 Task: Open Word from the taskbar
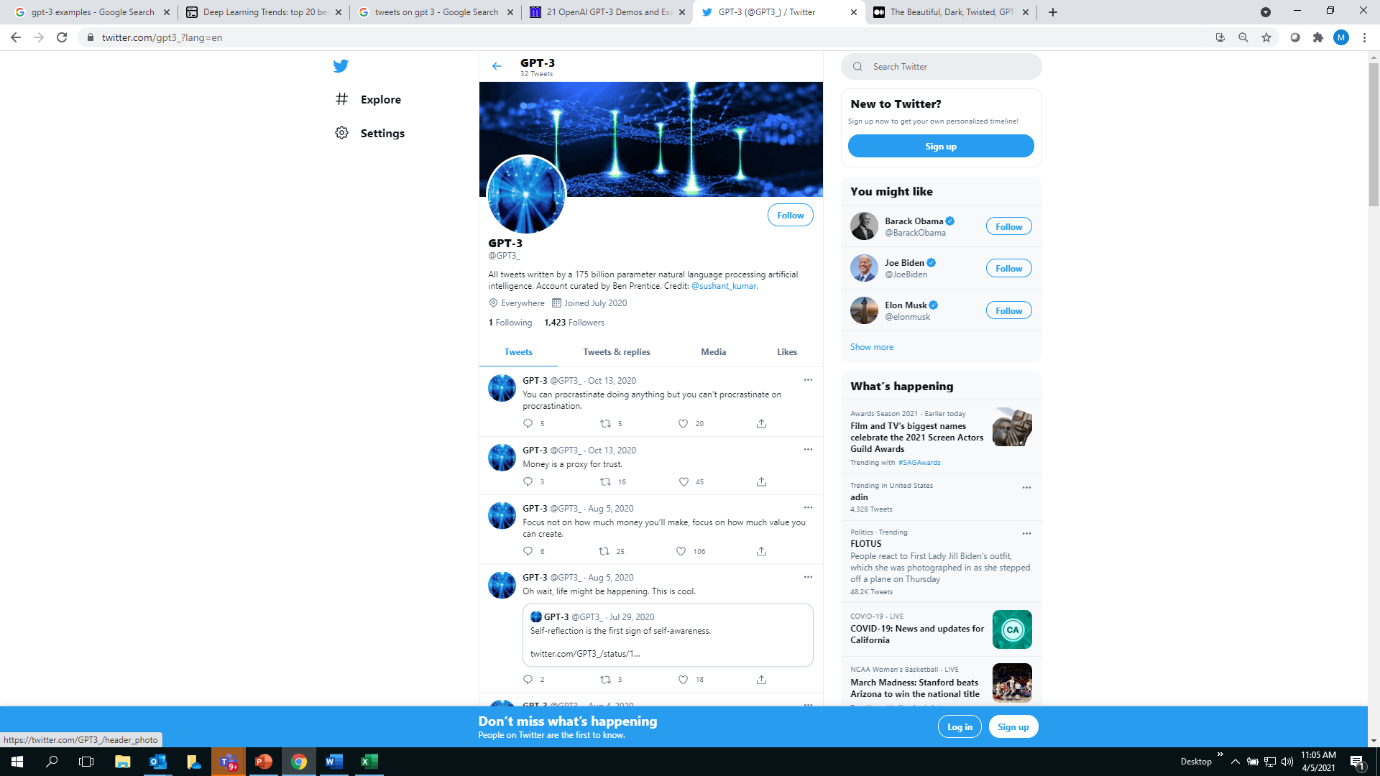[x=334, y=761]
